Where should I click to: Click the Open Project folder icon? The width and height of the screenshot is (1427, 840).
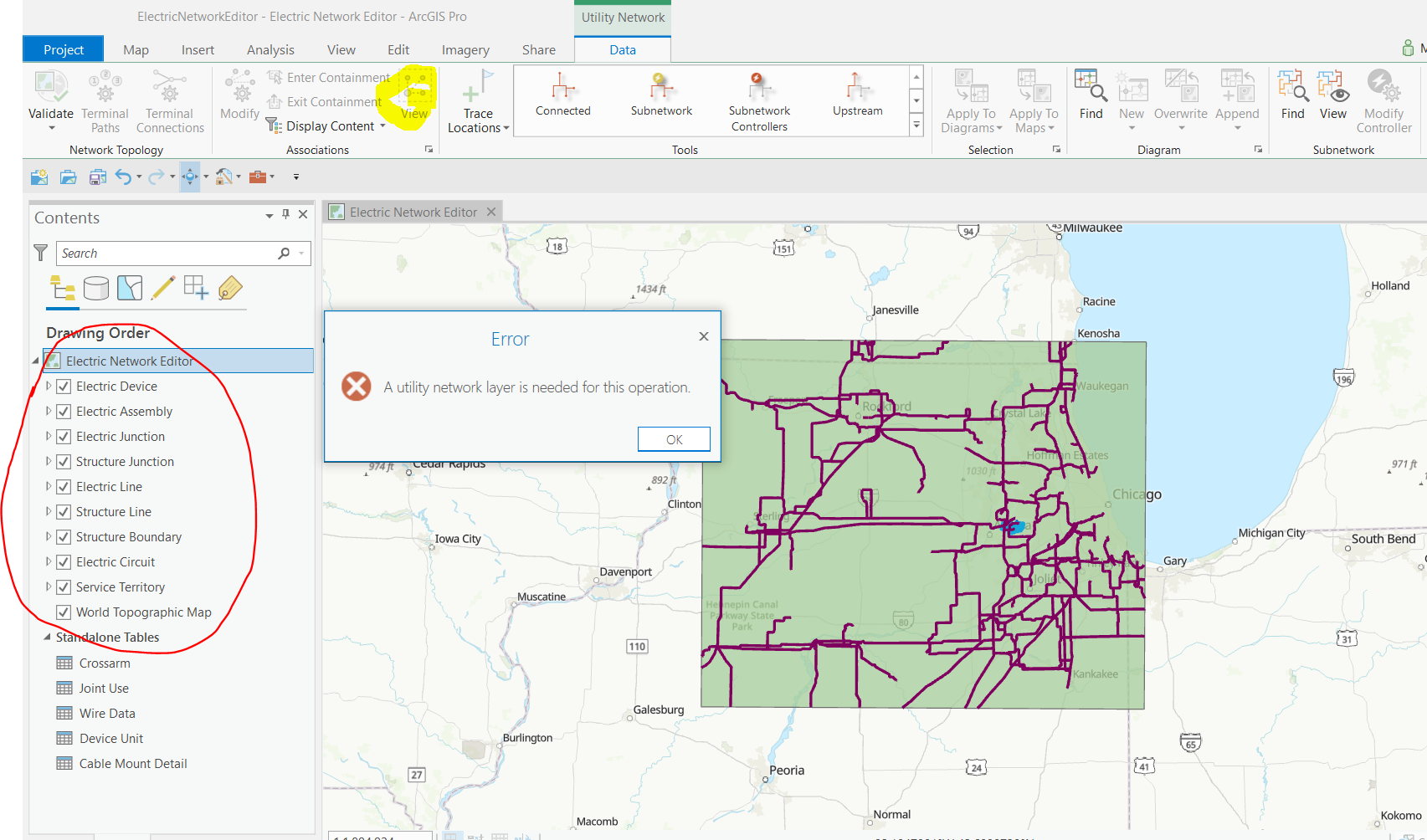(x=69, y=177)
